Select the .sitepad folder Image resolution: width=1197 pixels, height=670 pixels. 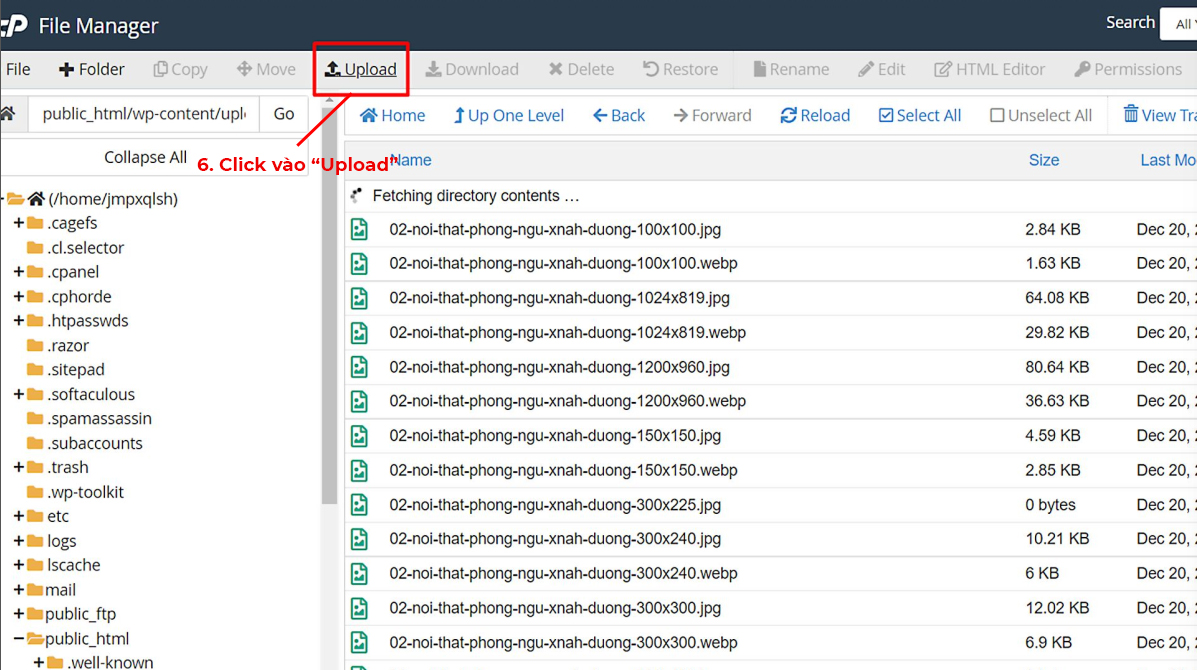click(x=76, y=369)
